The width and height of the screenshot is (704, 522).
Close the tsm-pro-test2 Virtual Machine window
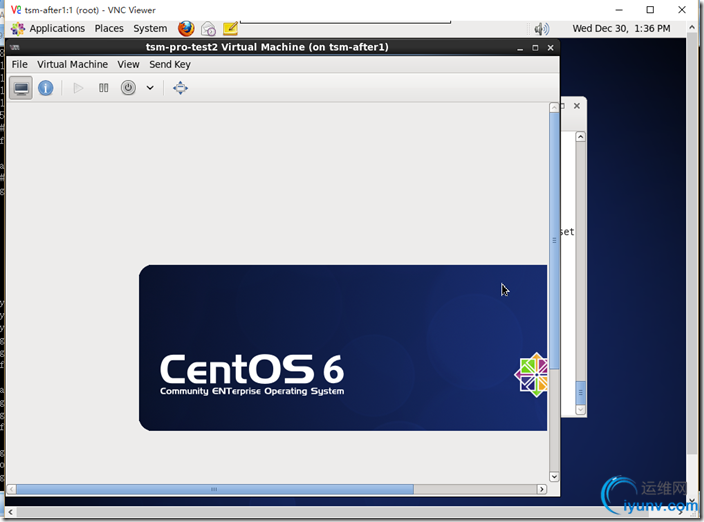click(550, 48)
